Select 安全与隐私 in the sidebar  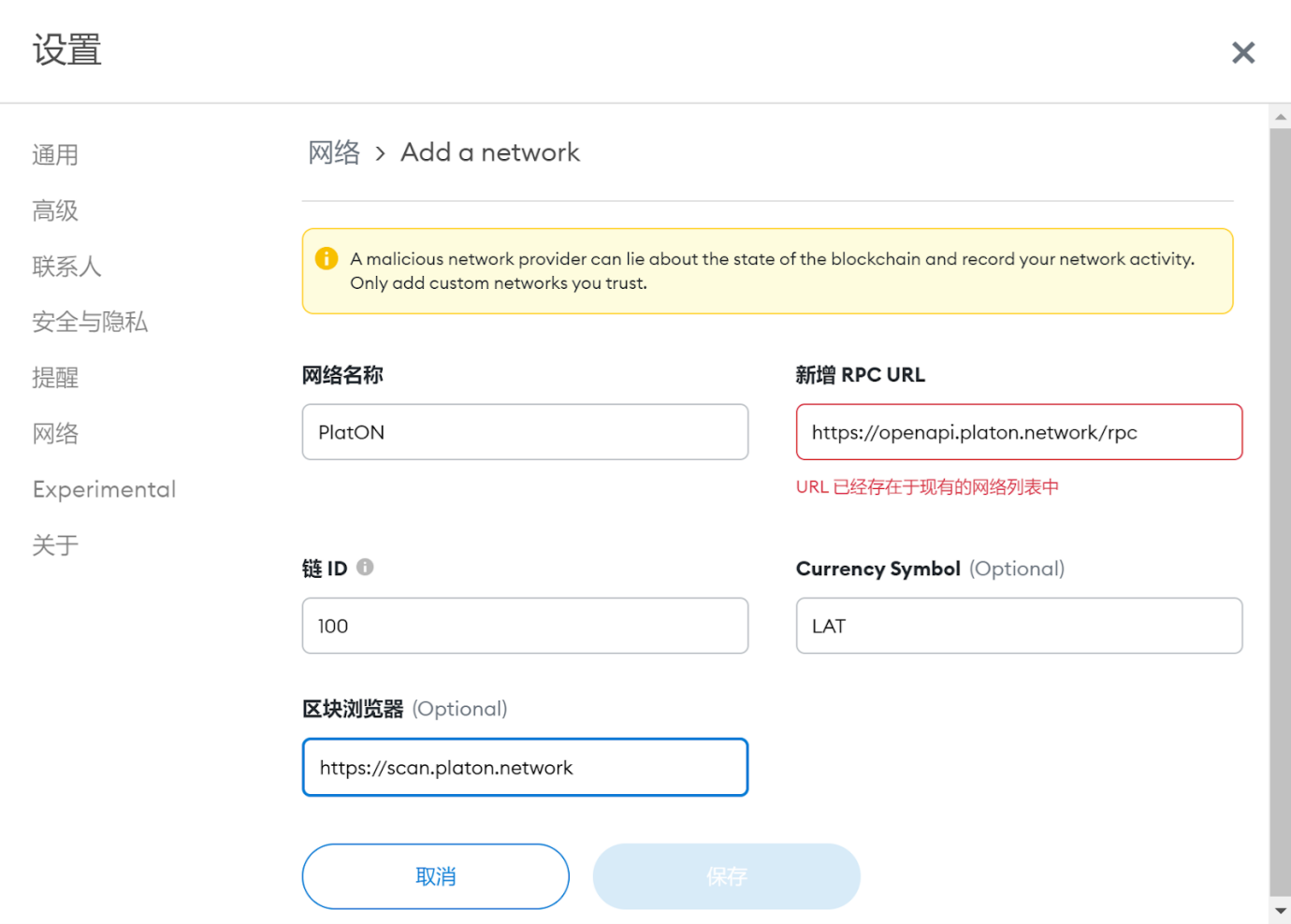pos(90,322)
